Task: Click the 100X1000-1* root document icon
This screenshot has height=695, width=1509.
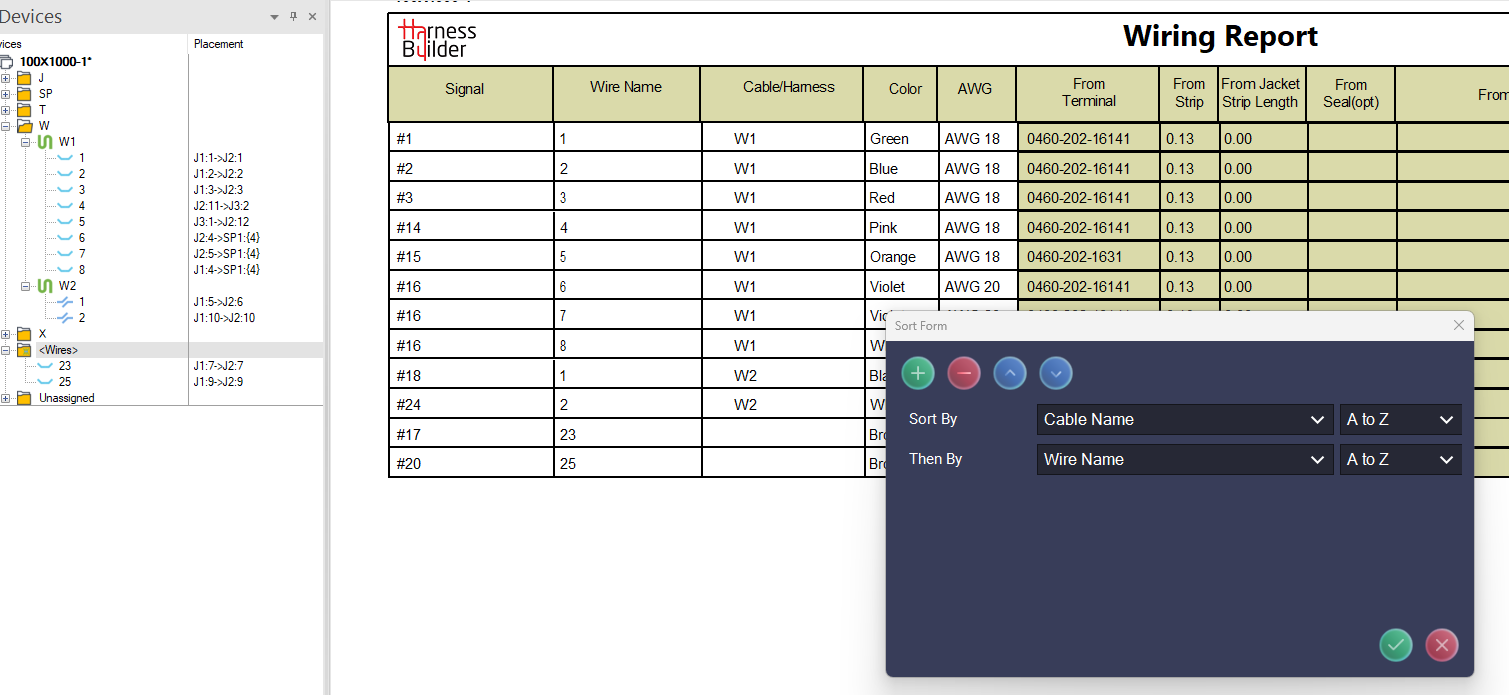Action: pyautogui.click(x=7, y=62)
